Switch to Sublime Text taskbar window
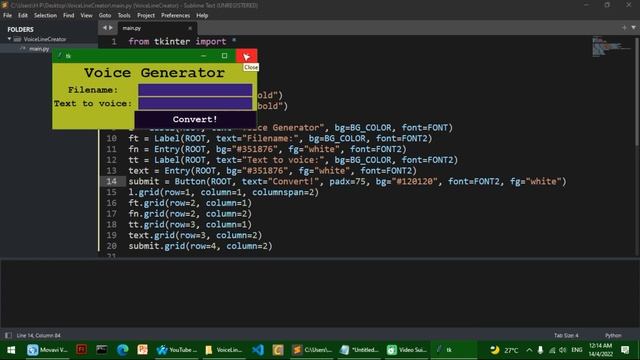Viewport: 640px width, 360px height. [312, 350]
